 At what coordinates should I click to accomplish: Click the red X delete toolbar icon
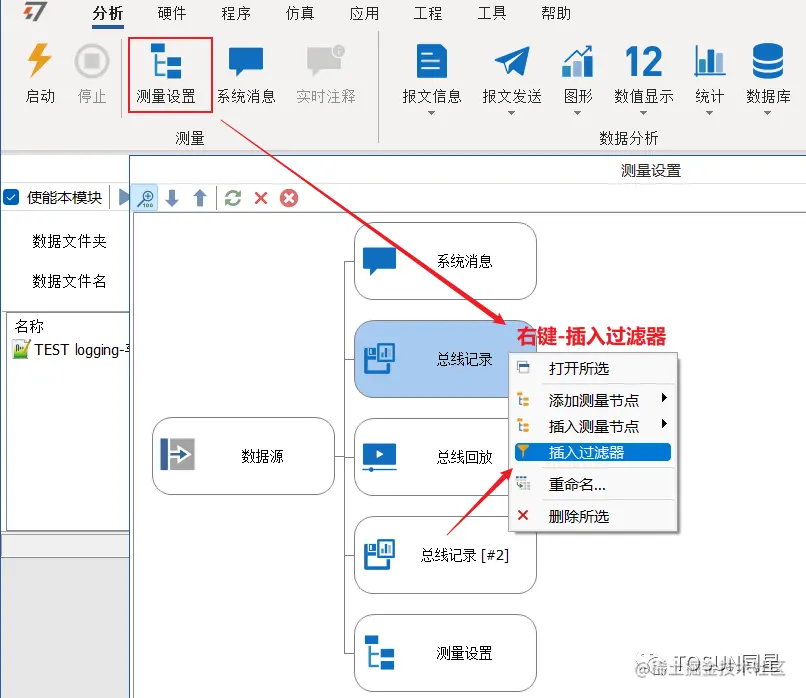click(x=261, y=198)
